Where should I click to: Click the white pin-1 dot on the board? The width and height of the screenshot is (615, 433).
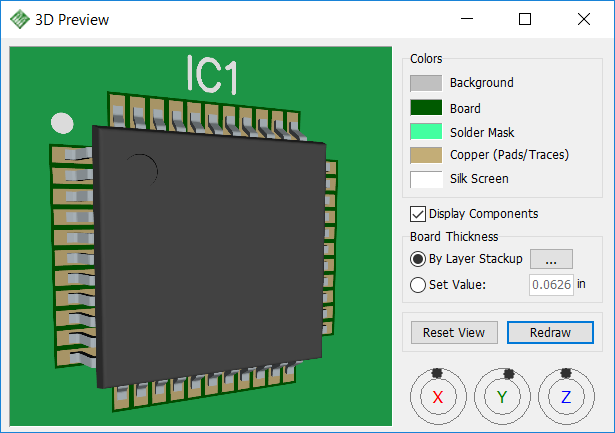(62, 123)
